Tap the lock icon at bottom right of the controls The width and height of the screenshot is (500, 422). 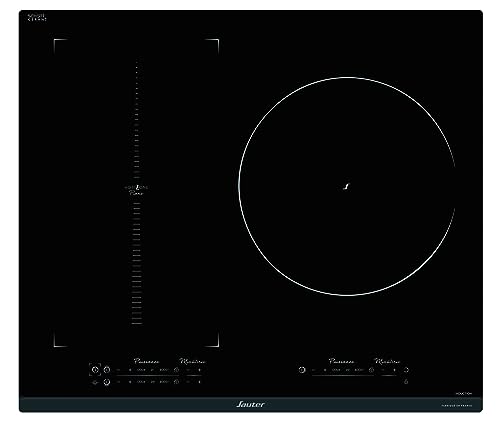[406, 382]
